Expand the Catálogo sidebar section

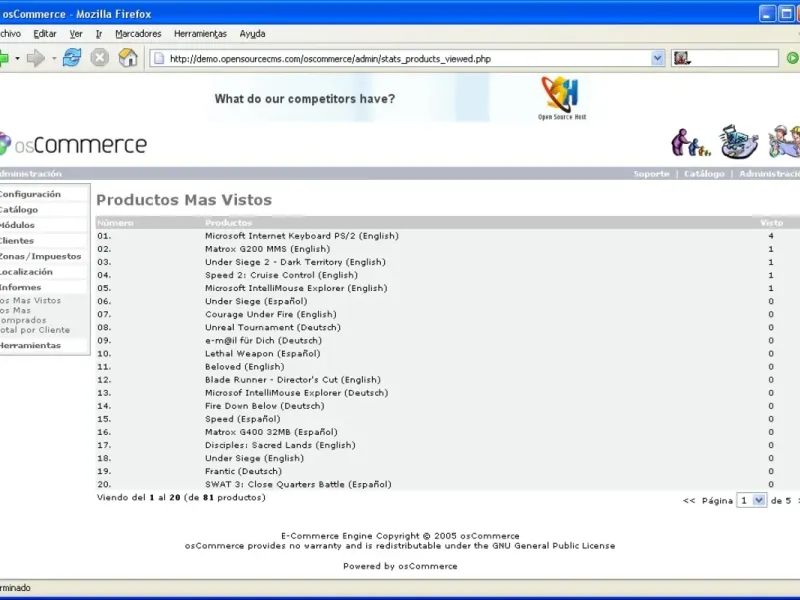(x=19, y=210)
